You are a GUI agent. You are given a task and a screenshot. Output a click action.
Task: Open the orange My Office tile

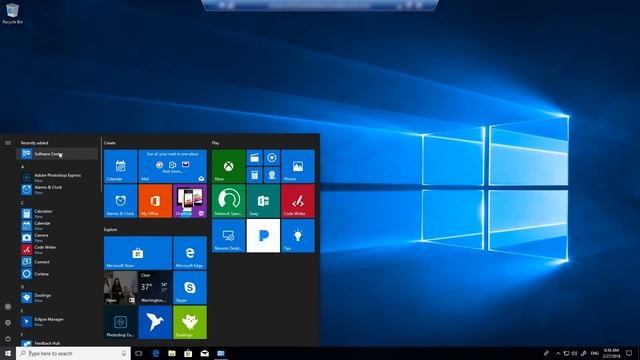[x=155, y=201]
